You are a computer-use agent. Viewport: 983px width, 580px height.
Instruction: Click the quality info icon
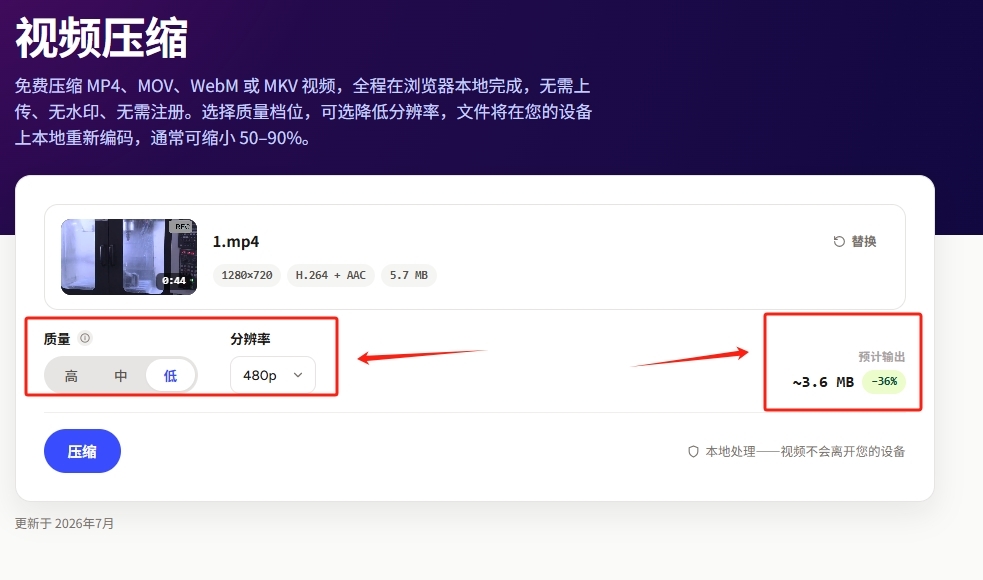pos(85,338)
